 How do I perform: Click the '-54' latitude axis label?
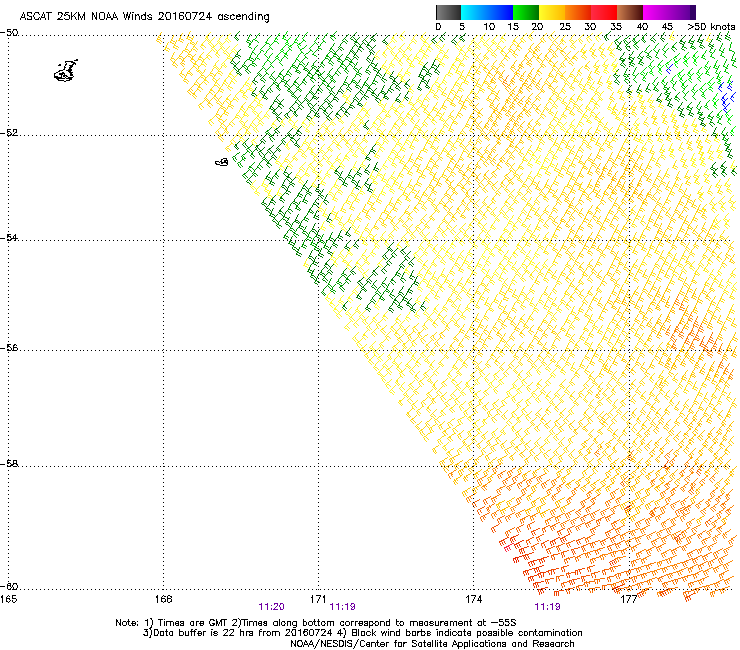coord(9,237)
